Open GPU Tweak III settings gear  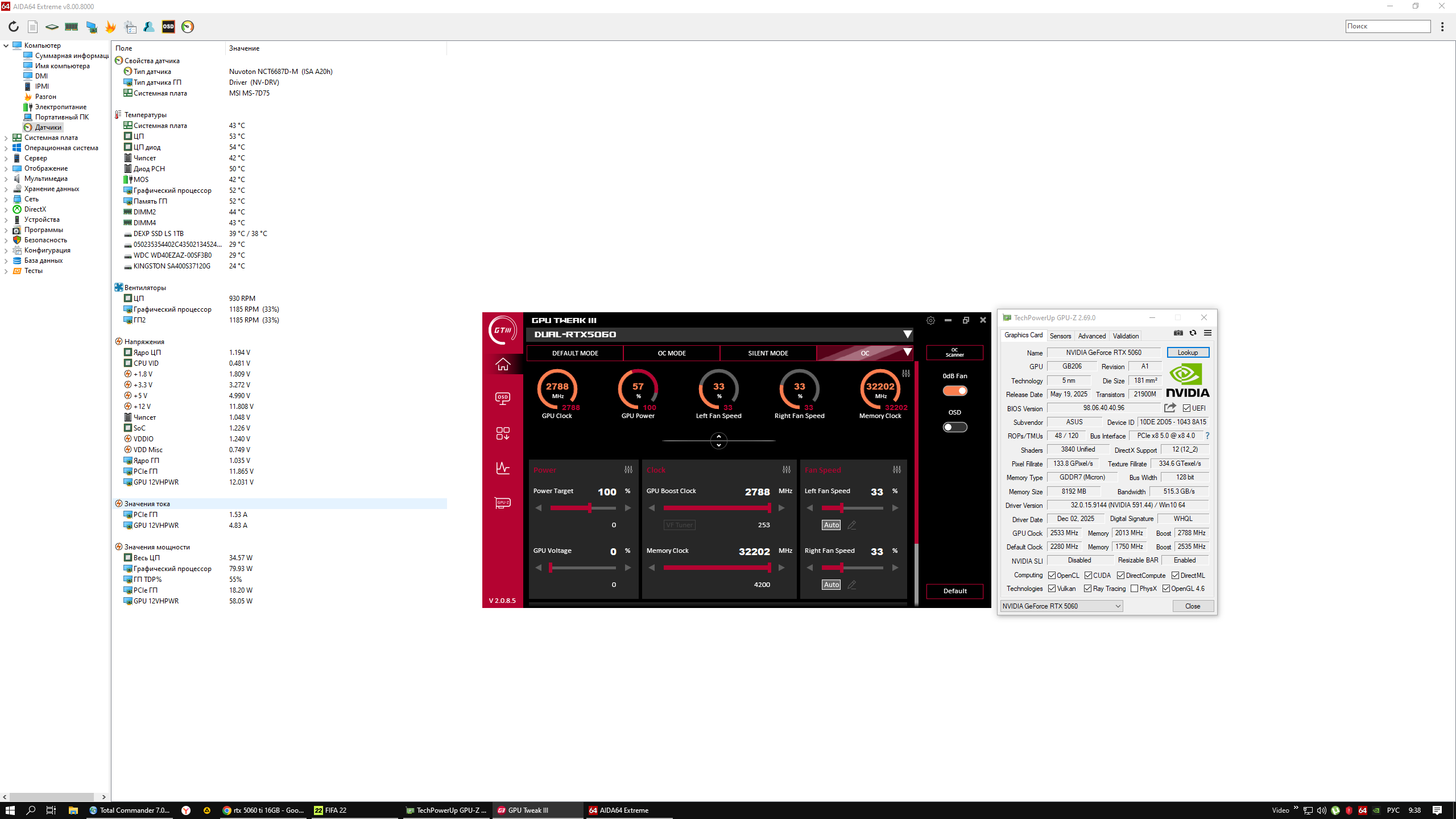point(930,320)
